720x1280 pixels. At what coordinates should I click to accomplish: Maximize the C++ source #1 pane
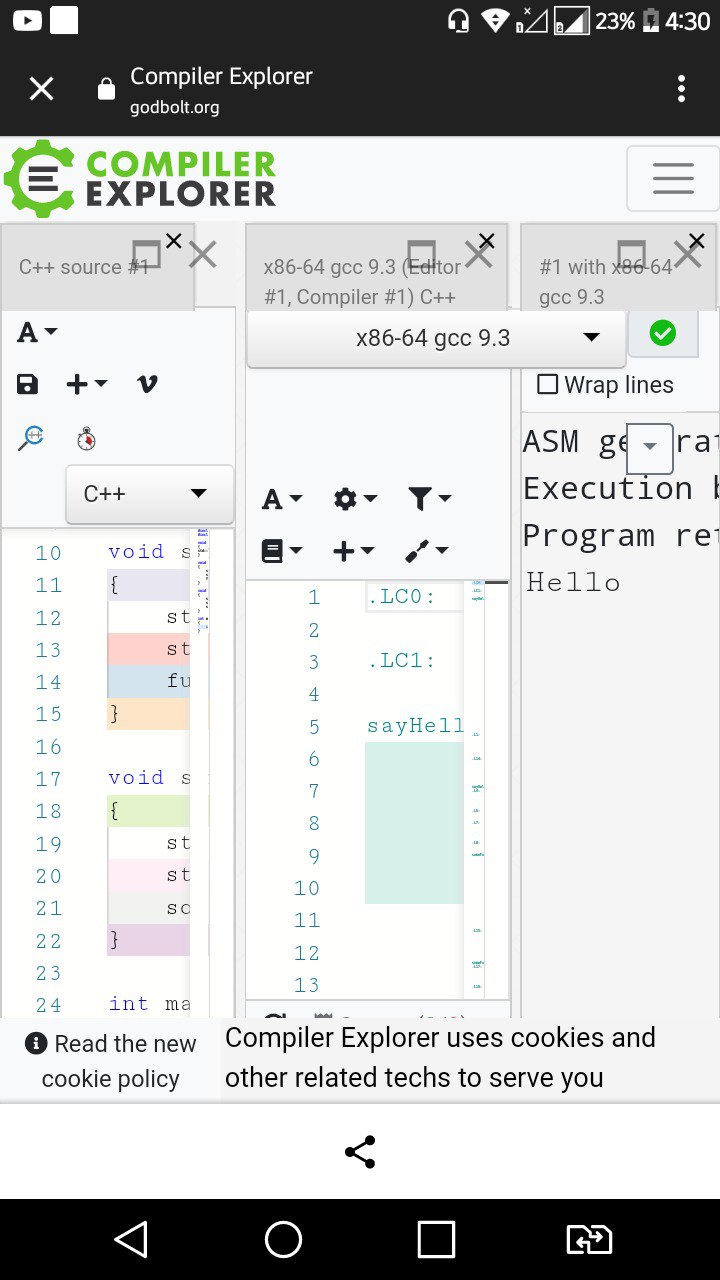pos(146,254)
